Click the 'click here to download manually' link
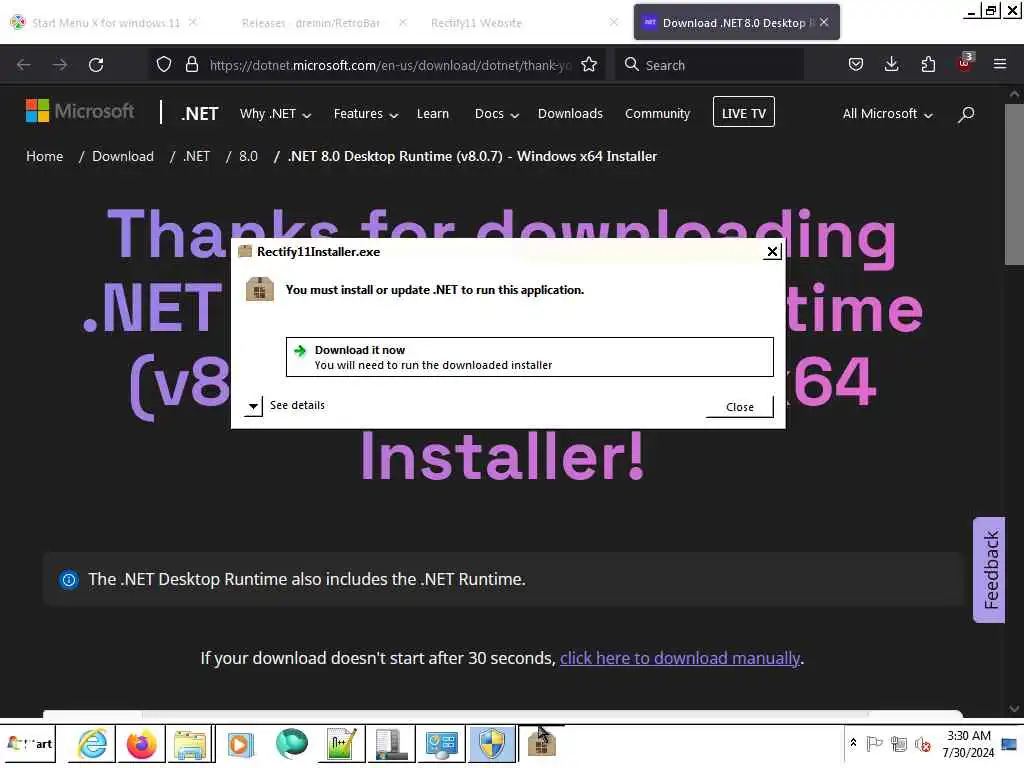Viewport: 1024px width, 768px height. pos(679,658)
